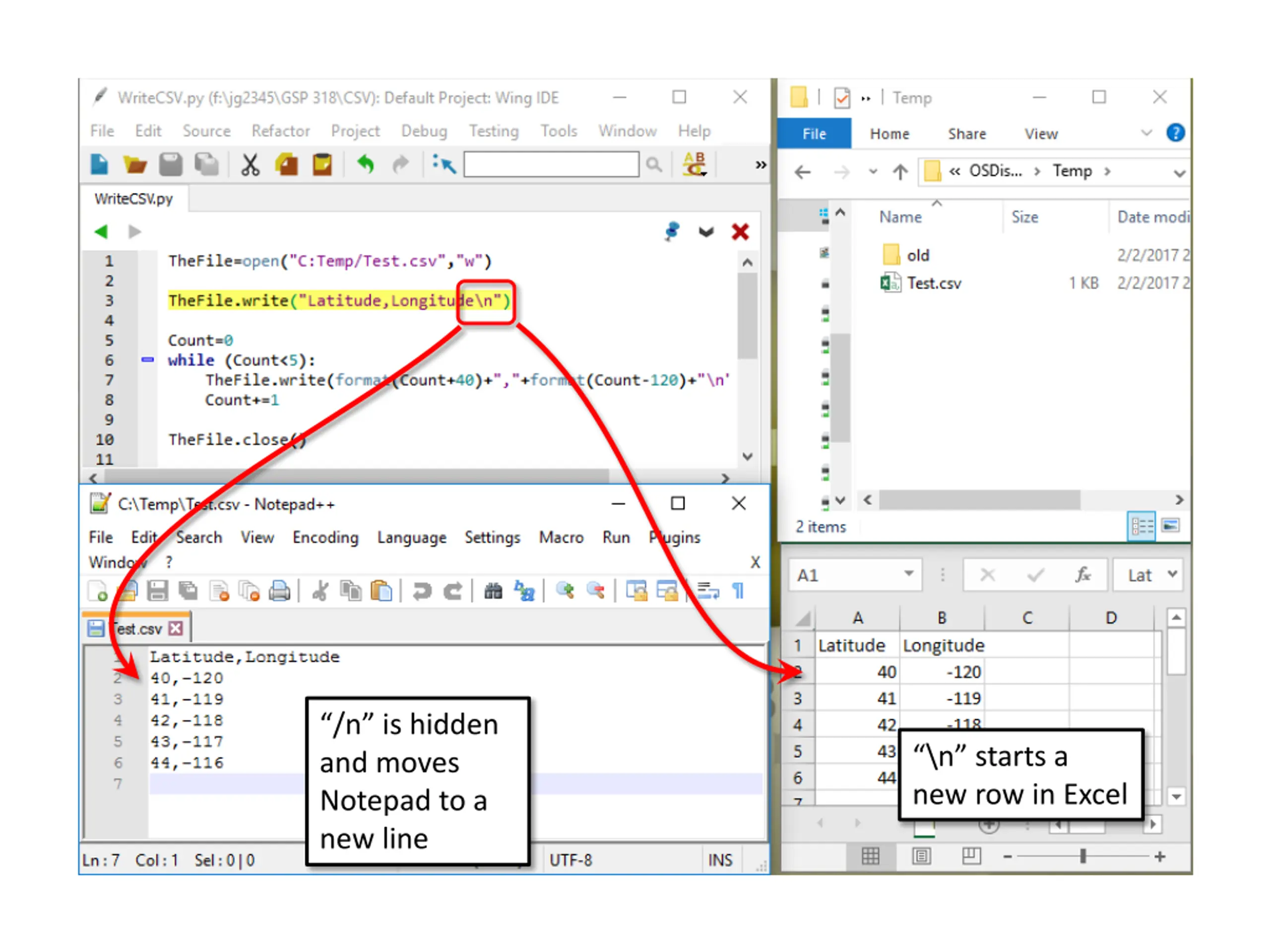Image resolution: width=1270 pixels, height=952 pixels.
Task: Click the New File icon in Wing IDE toolbar
Action: 99,165
